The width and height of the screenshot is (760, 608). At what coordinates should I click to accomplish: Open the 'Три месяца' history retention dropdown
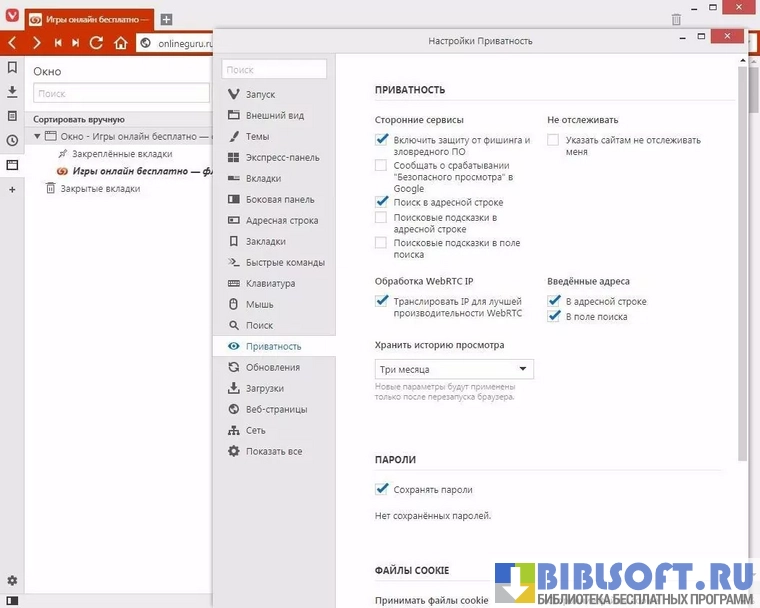pos(454,369)
